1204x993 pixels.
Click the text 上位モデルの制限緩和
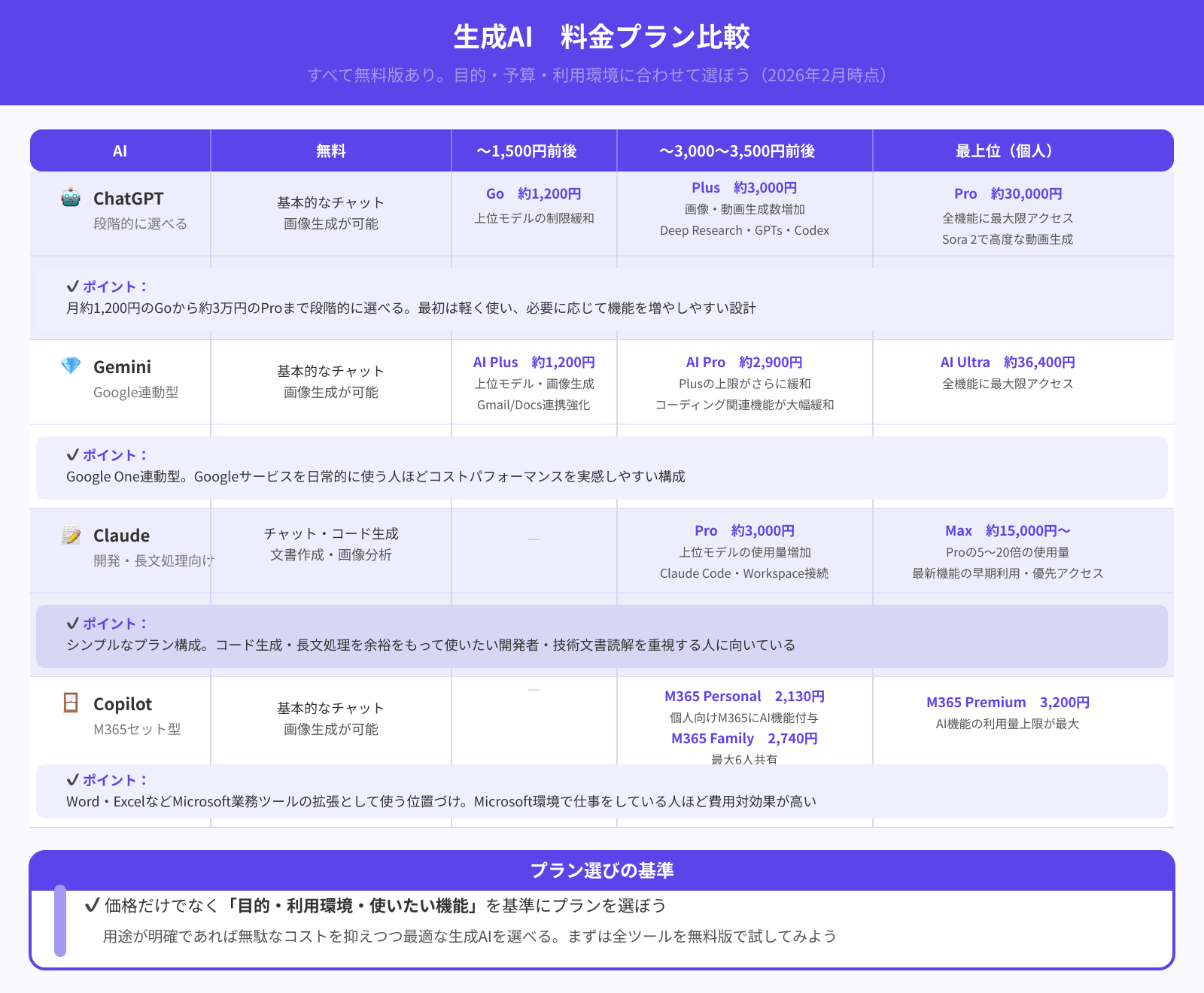[x=534, y=218]
